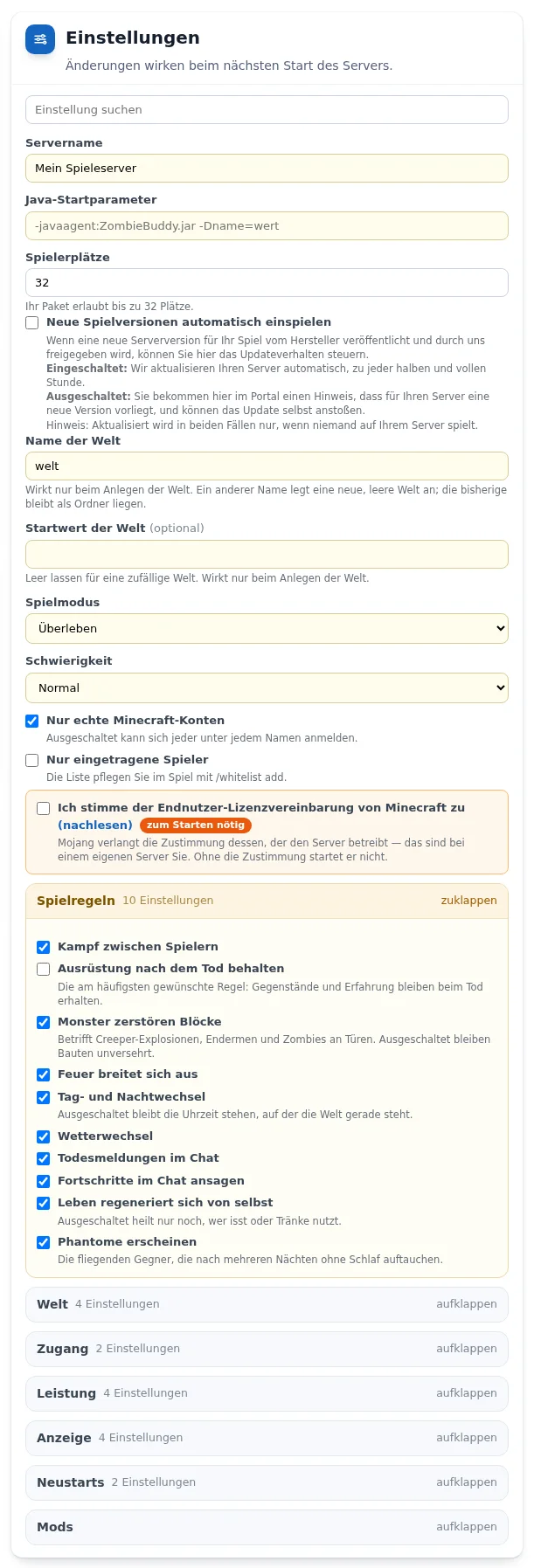Open the Schwierigkeit dropdown showing Normal

pyautogui.click(x=267, y=687)
